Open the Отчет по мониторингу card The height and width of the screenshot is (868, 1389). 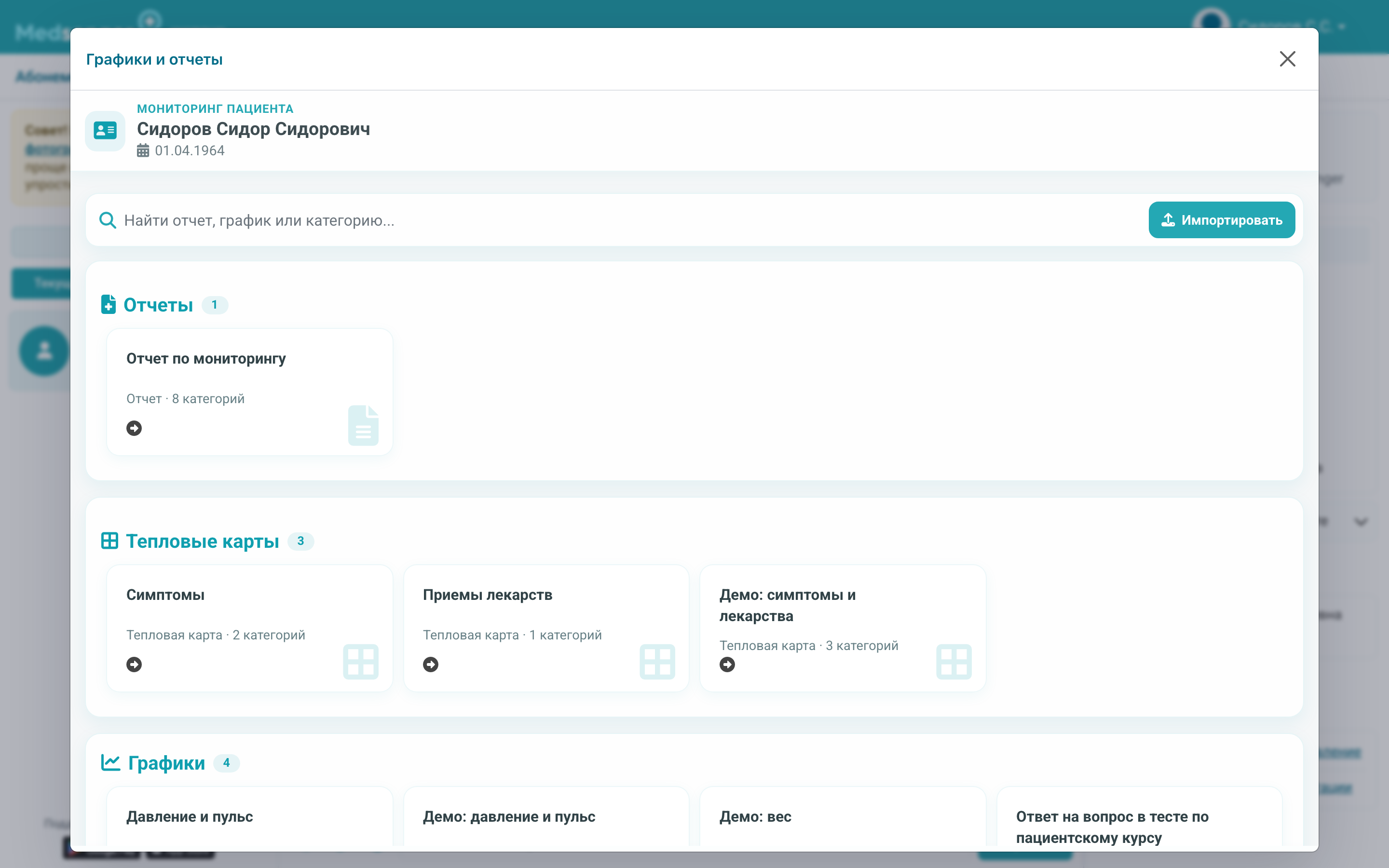(250, 392)
